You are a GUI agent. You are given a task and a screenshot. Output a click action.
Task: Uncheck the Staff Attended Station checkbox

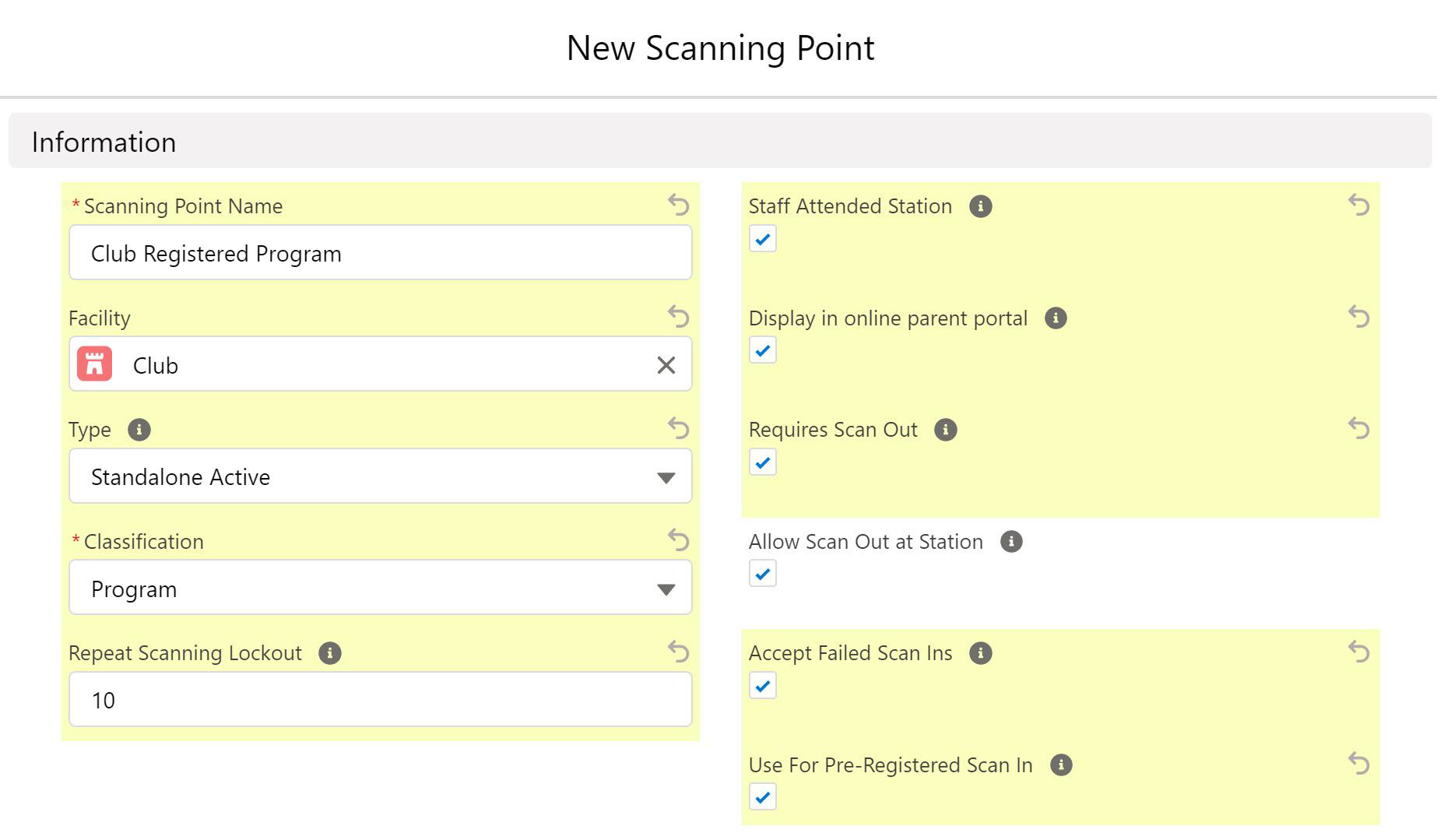[x=762, y=239]
